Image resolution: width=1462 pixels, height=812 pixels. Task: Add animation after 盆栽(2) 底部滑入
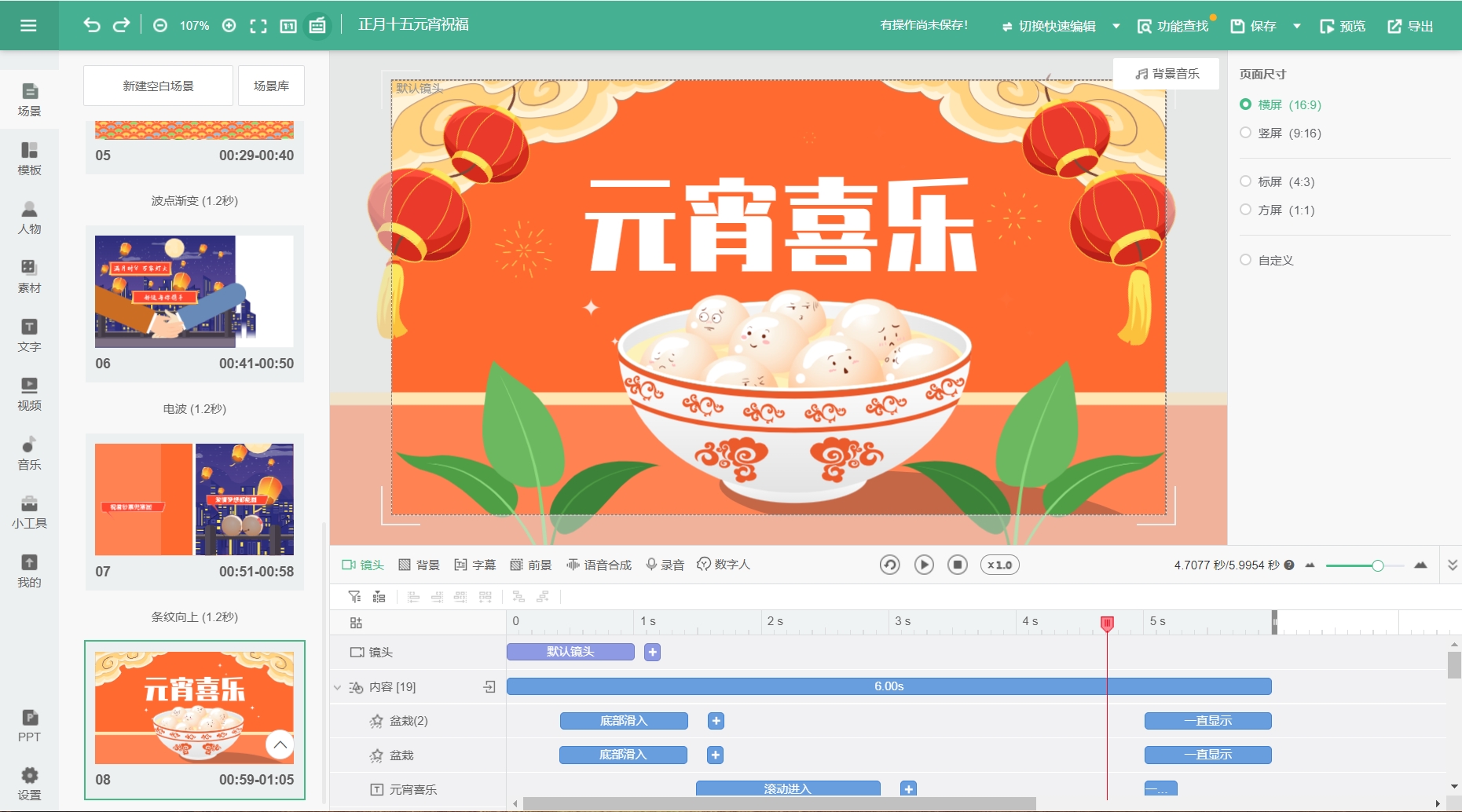coord(716,721)
